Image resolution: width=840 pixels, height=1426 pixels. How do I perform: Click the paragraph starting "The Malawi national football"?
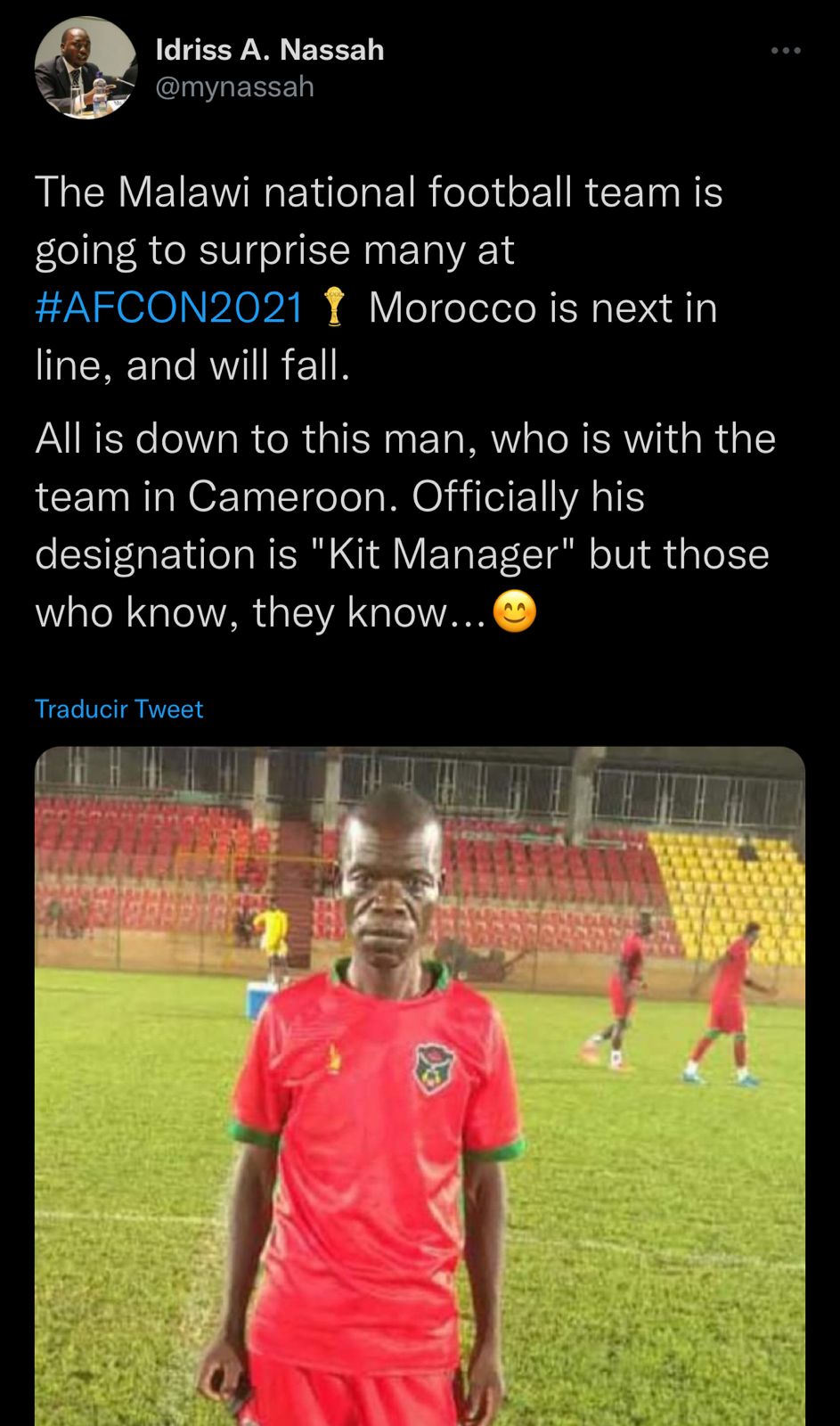tap(379, 278)
